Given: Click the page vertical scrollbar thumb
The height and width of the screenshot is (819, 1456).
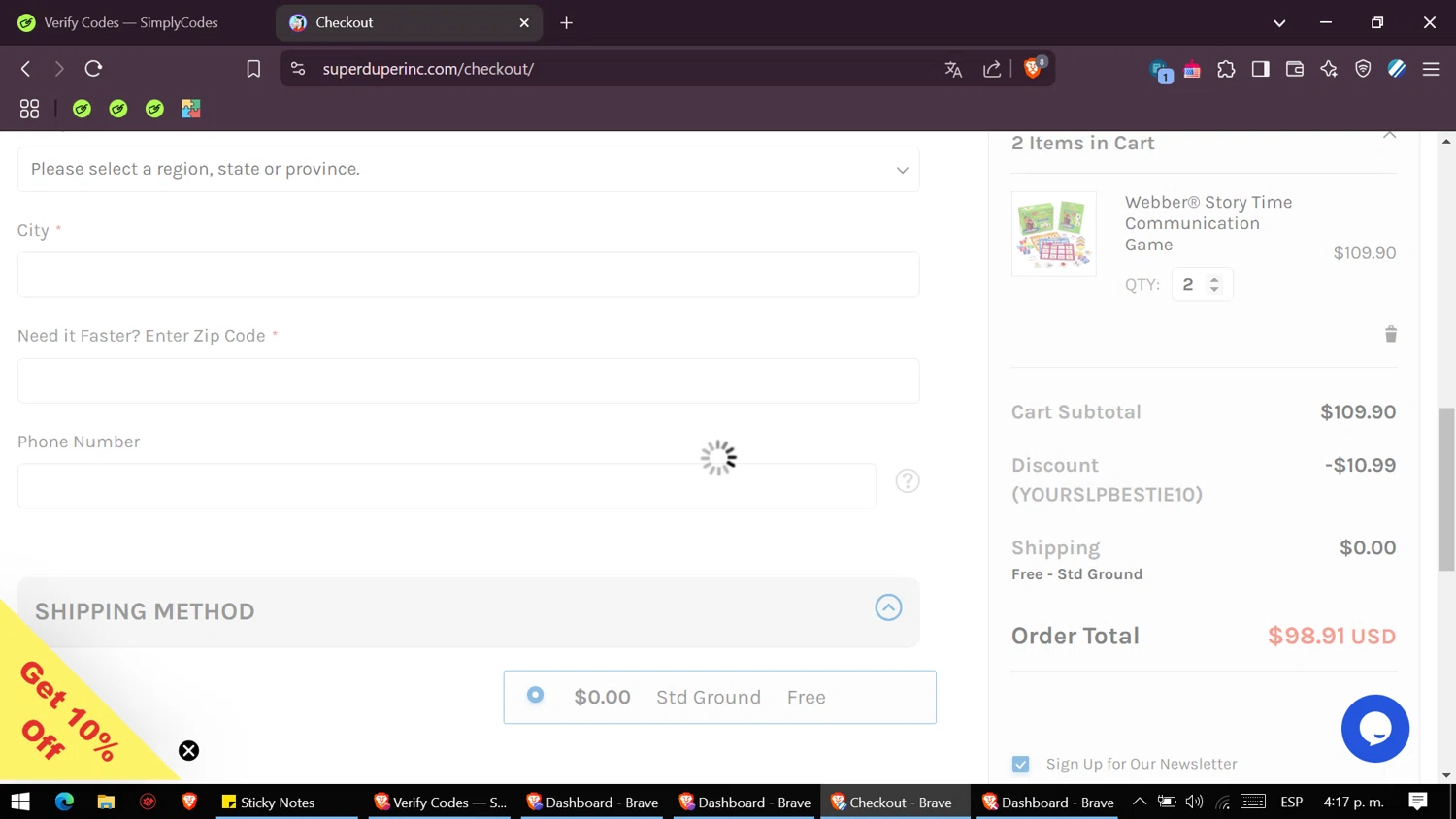Looking at the screenshot, I should (1446, 489).
